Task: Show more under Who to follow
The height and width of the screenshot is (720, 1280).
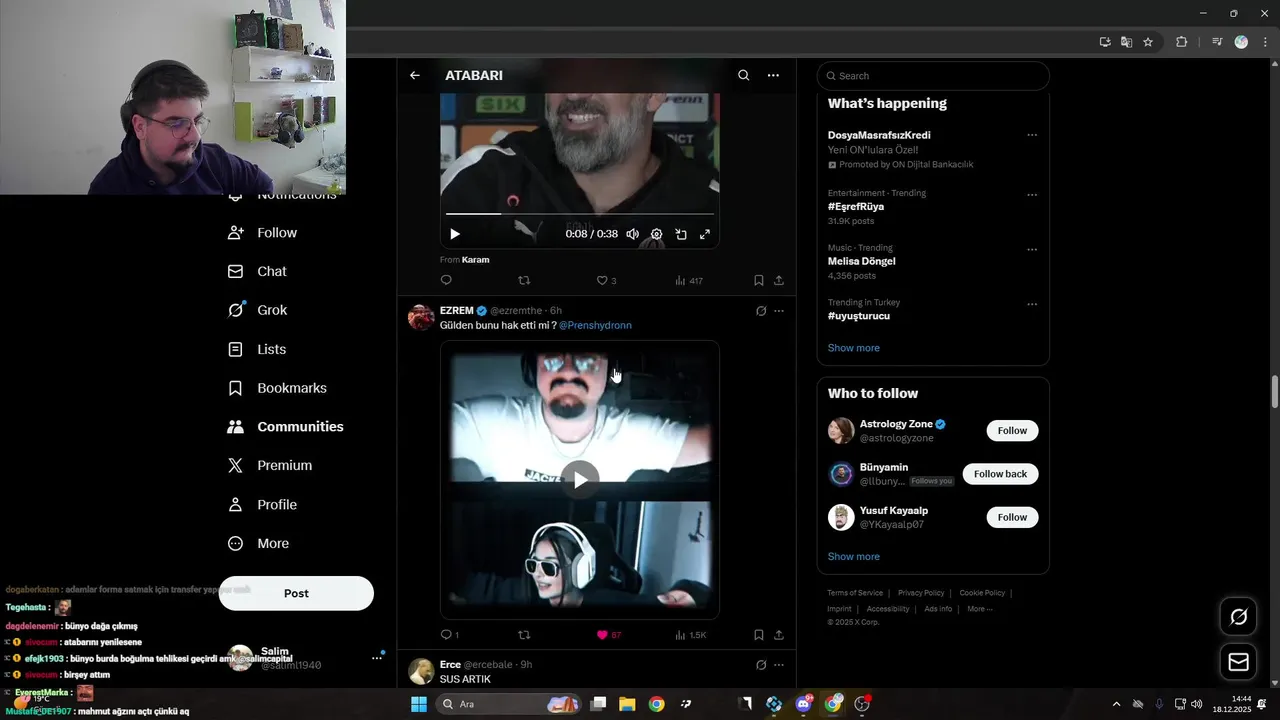Action: click(854, 557)
